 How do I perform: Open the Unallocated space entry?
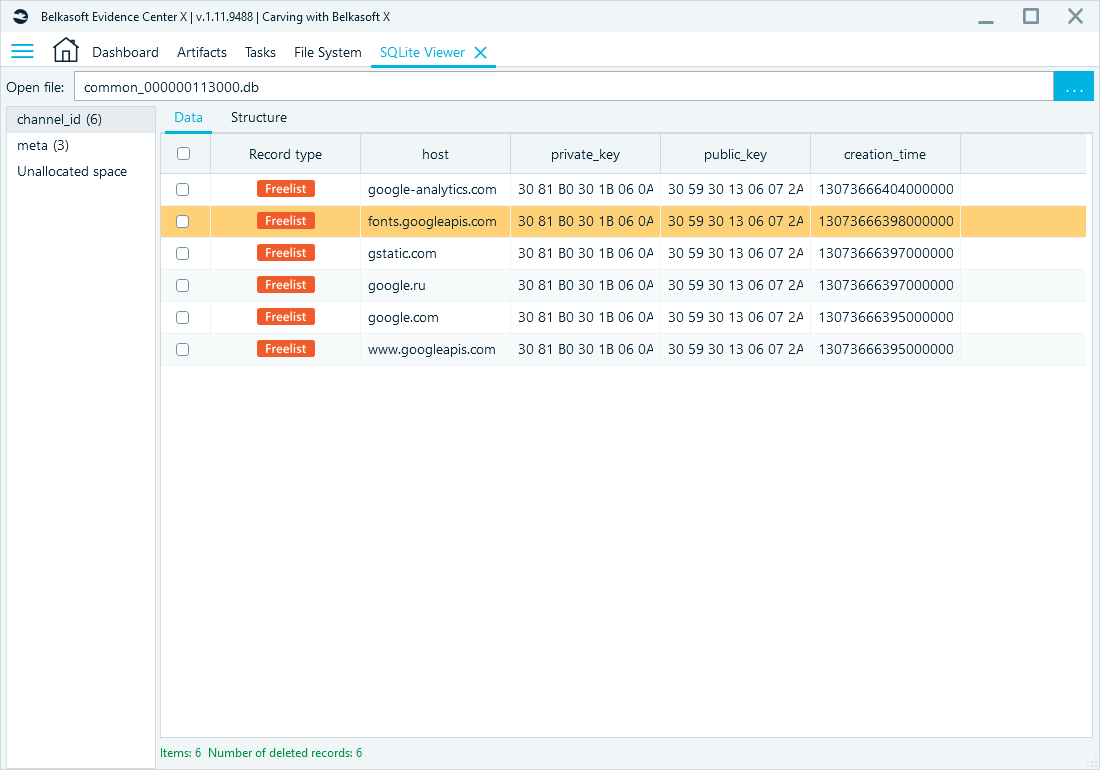pyautogui.click(x=81, y=171)
